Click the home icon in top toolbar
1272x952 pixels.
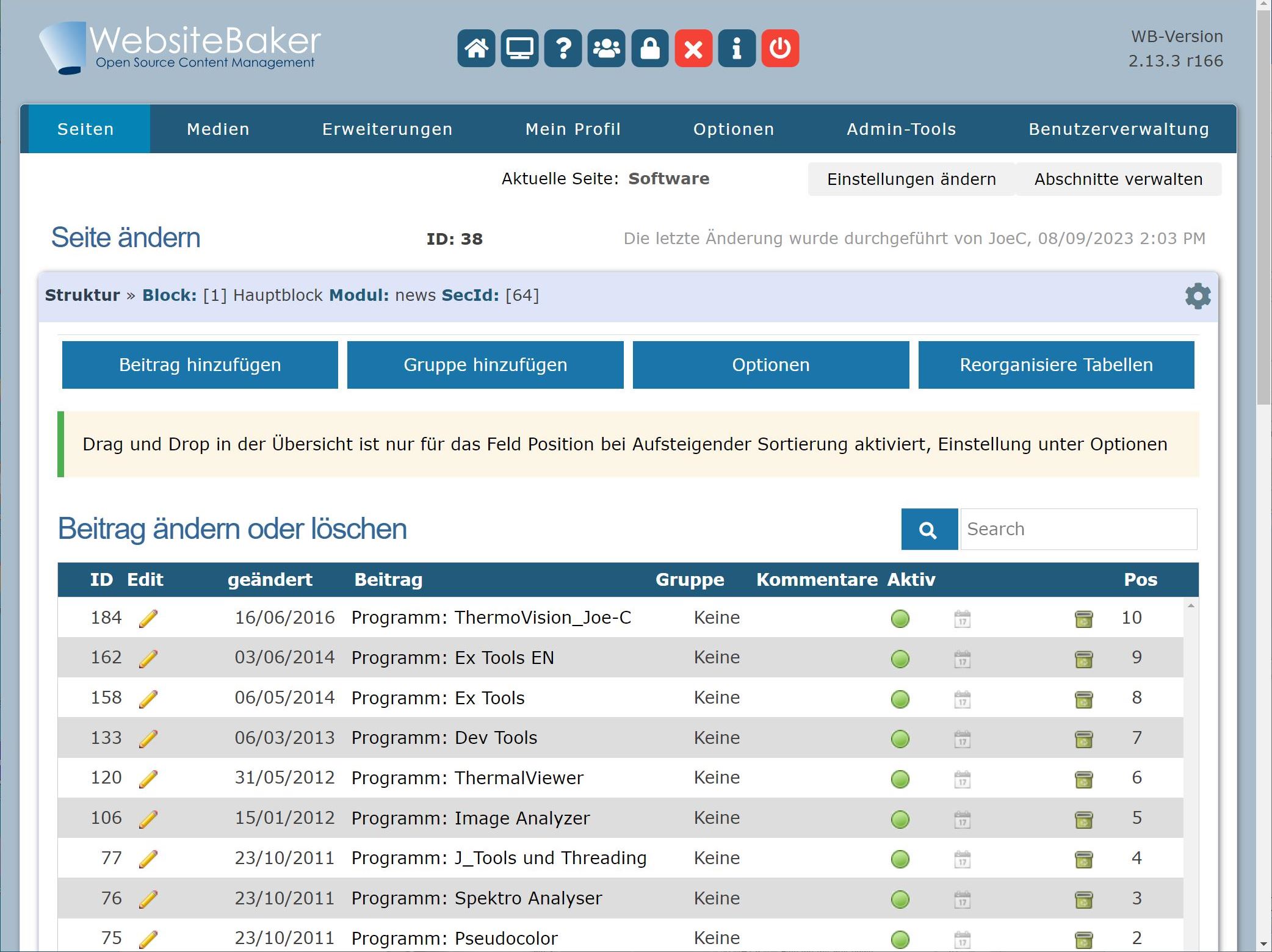(x=476, y=48)
